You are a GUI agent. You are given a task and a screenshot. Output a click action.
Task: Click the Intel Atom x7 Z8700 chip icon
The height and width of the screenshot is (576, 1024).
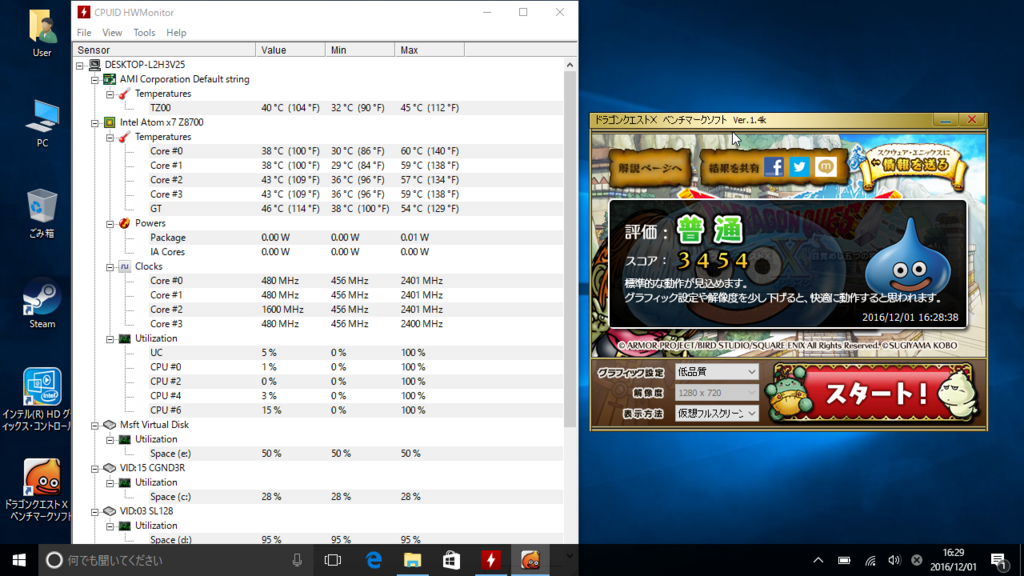click(x=110, y=122)
